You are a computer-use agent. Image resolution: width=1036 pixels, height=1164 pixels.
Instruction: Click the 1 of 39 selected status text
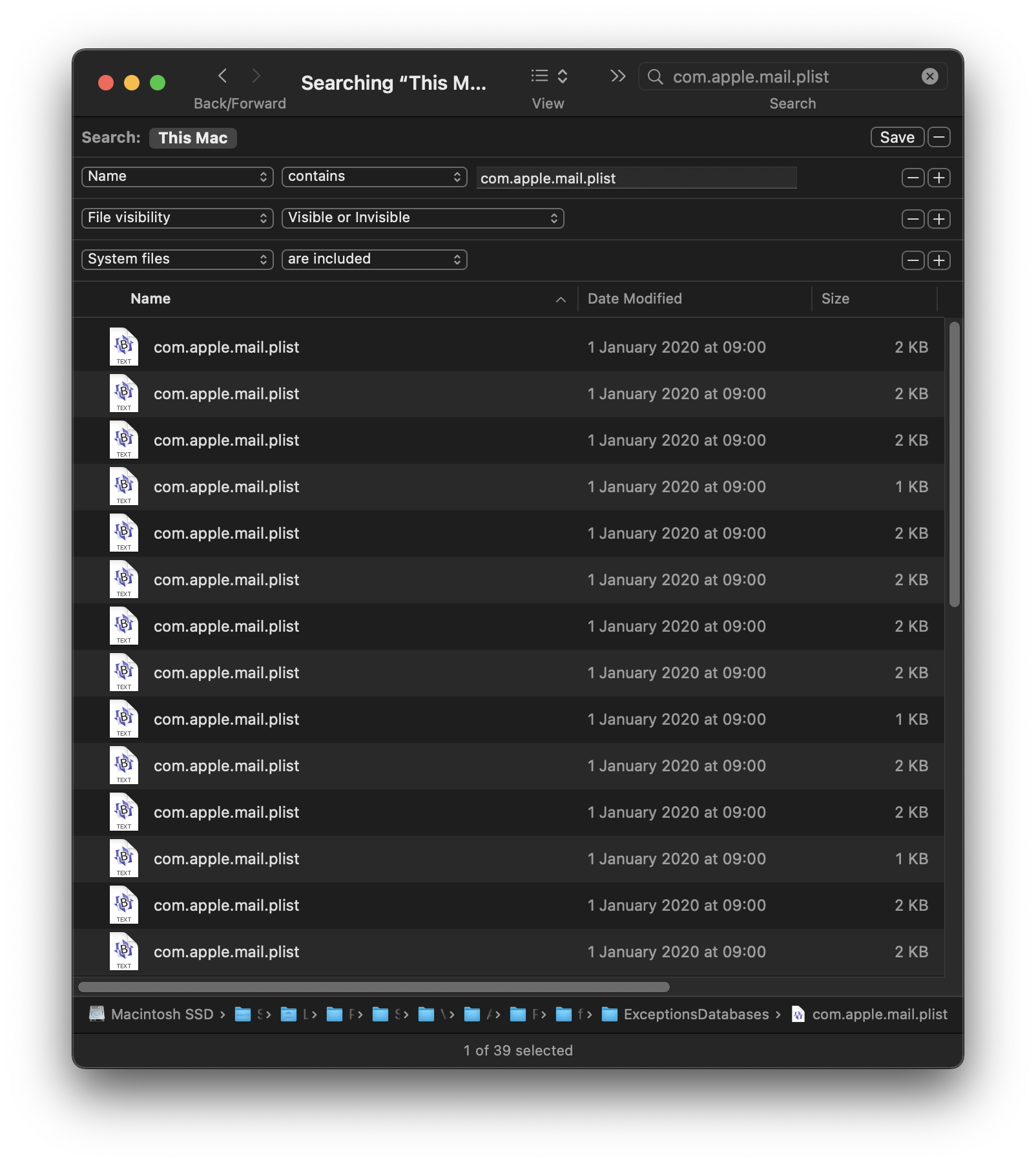[x=518, y=1050]
